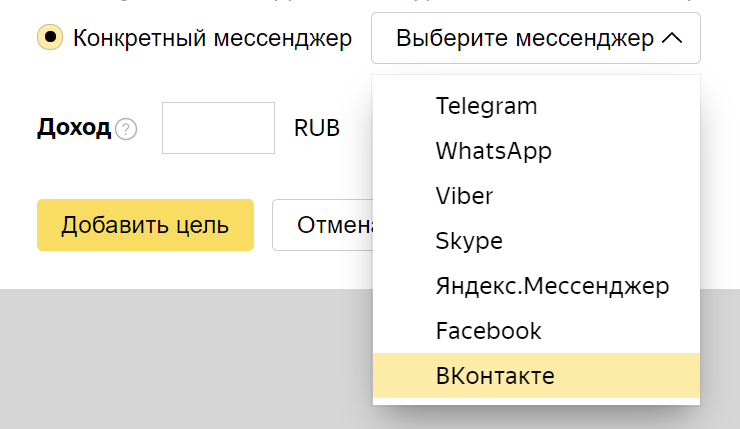The width and height of the screenshot is (740, 429).
Task: Click the white space right of RUB
Action: point(356,128)
